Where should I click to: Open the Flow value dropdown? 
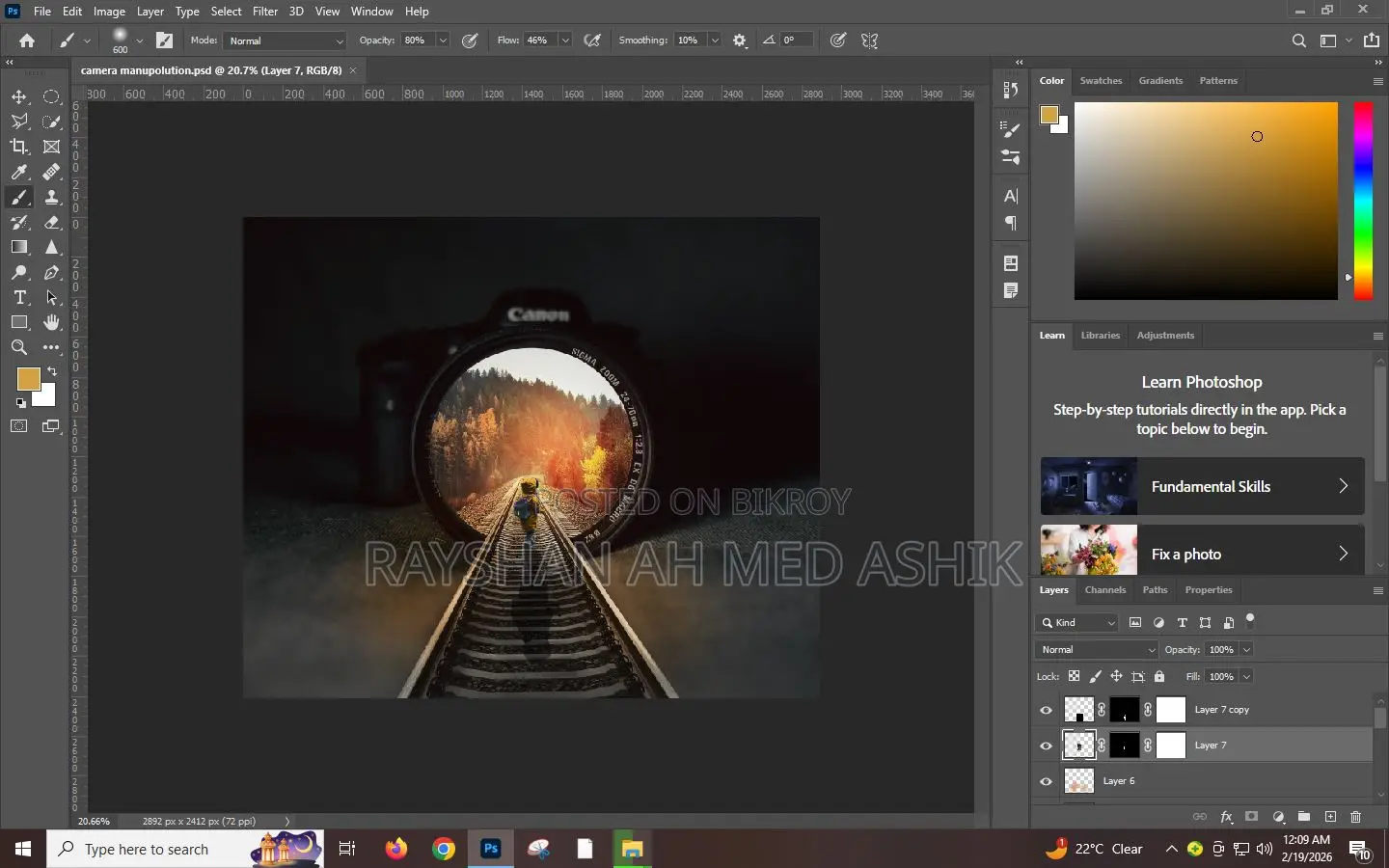565,41
